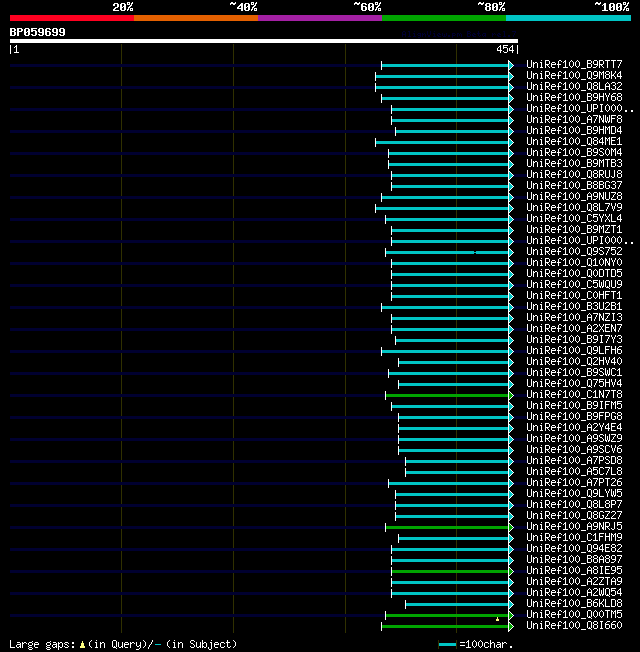The height and width of the screenshot is (652, 640).
Task: Click the 454 end position label
Action: pyautogui.click(x=505, y=49)
